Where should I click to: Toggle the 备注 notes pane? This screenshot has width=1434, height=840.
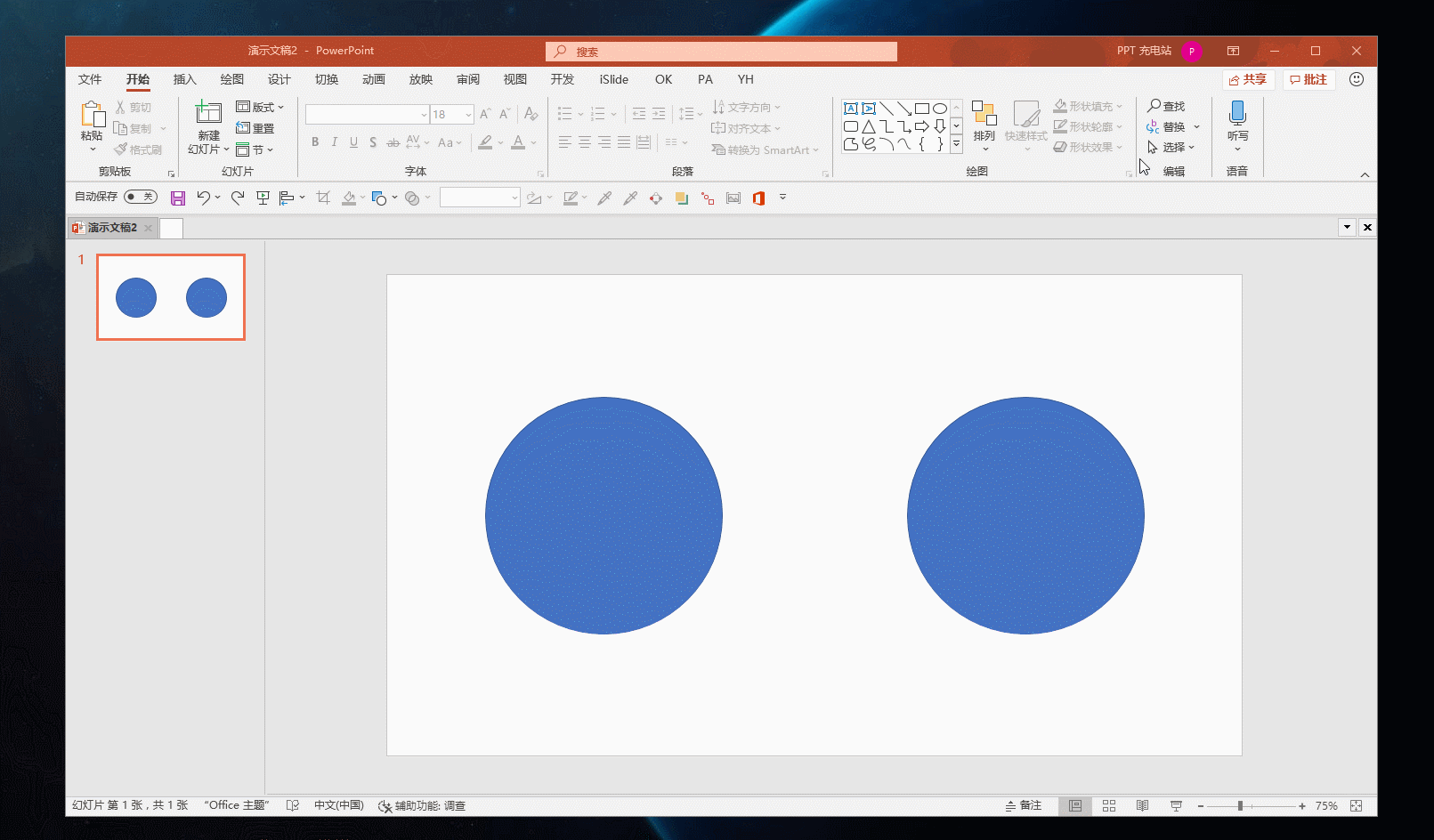(1024, 805)
